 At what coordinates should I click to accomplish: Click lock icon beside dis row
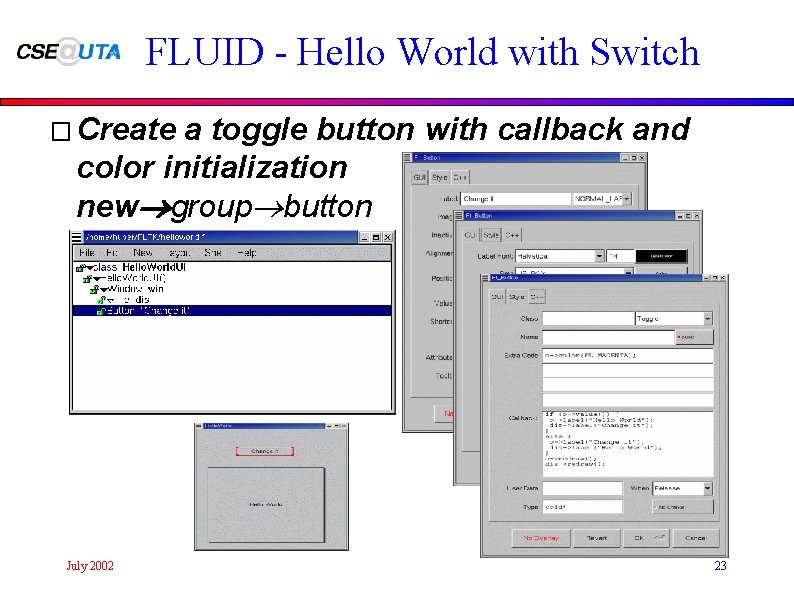tap(101, 300)
